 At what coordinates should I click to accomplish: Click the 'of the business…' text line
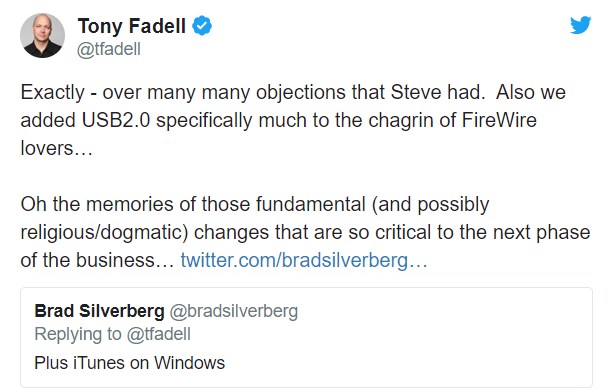(x=97, y=260)
